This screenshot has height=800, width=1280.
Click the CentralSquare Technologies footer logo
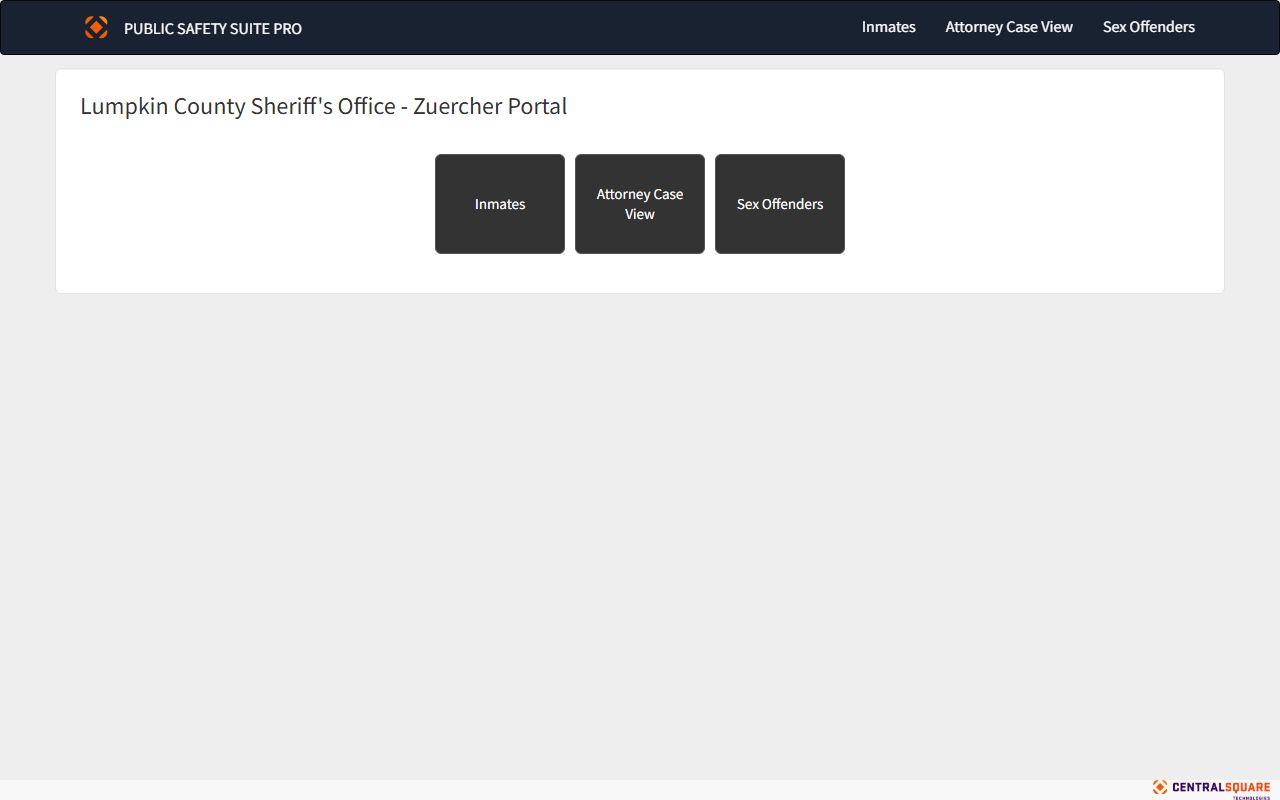coord(1211,789)
